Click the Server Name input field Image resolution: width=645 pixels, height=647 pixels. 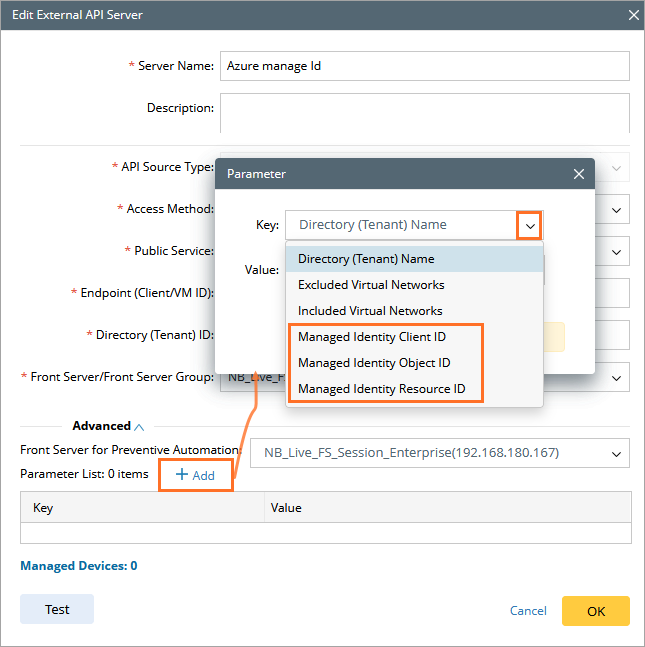424,66
